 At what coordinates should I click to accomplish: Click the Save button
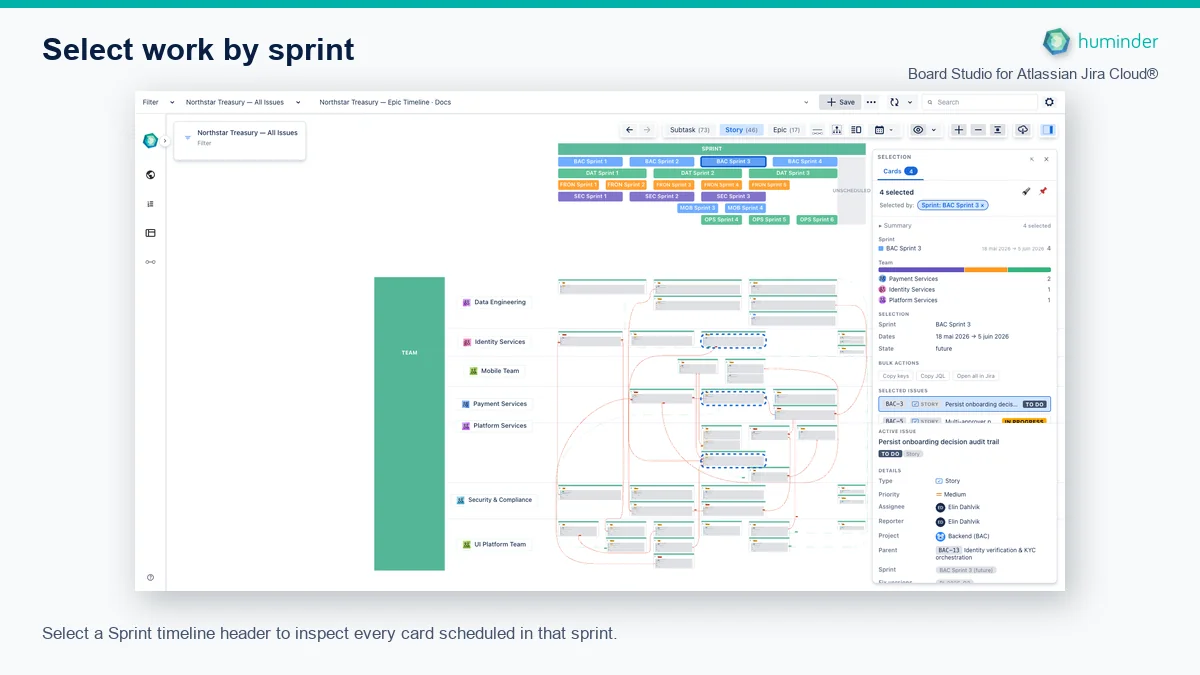coord(840,102)
